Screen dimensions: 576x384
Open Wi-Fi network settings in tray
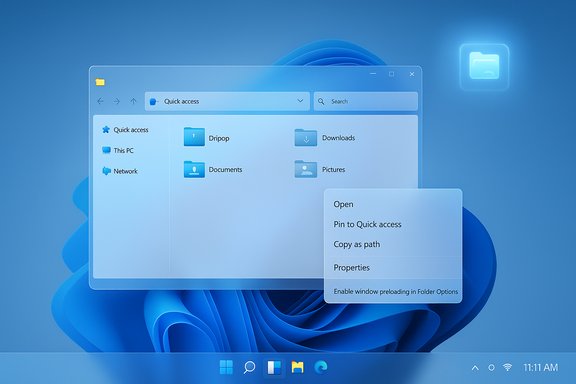coord(507,367)
